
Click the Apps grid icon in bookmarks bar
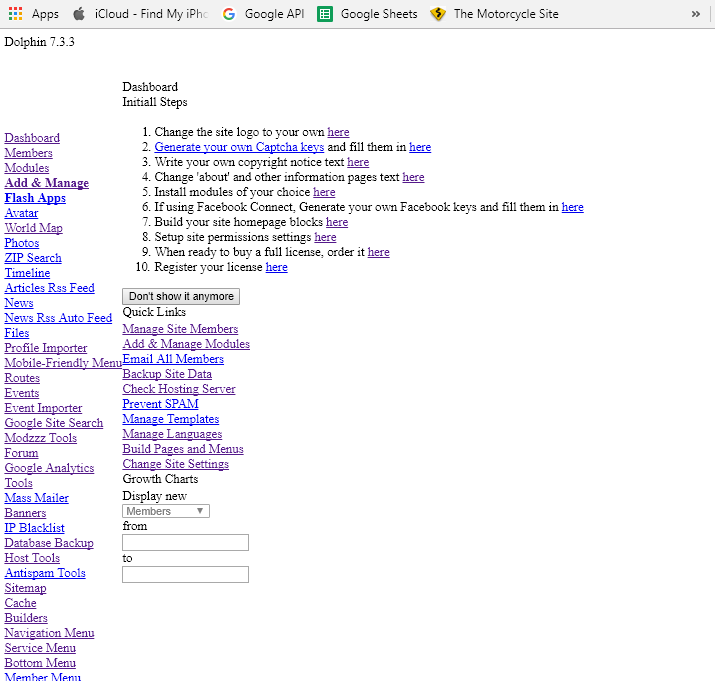pyautogui.click(x=15, y=14)
